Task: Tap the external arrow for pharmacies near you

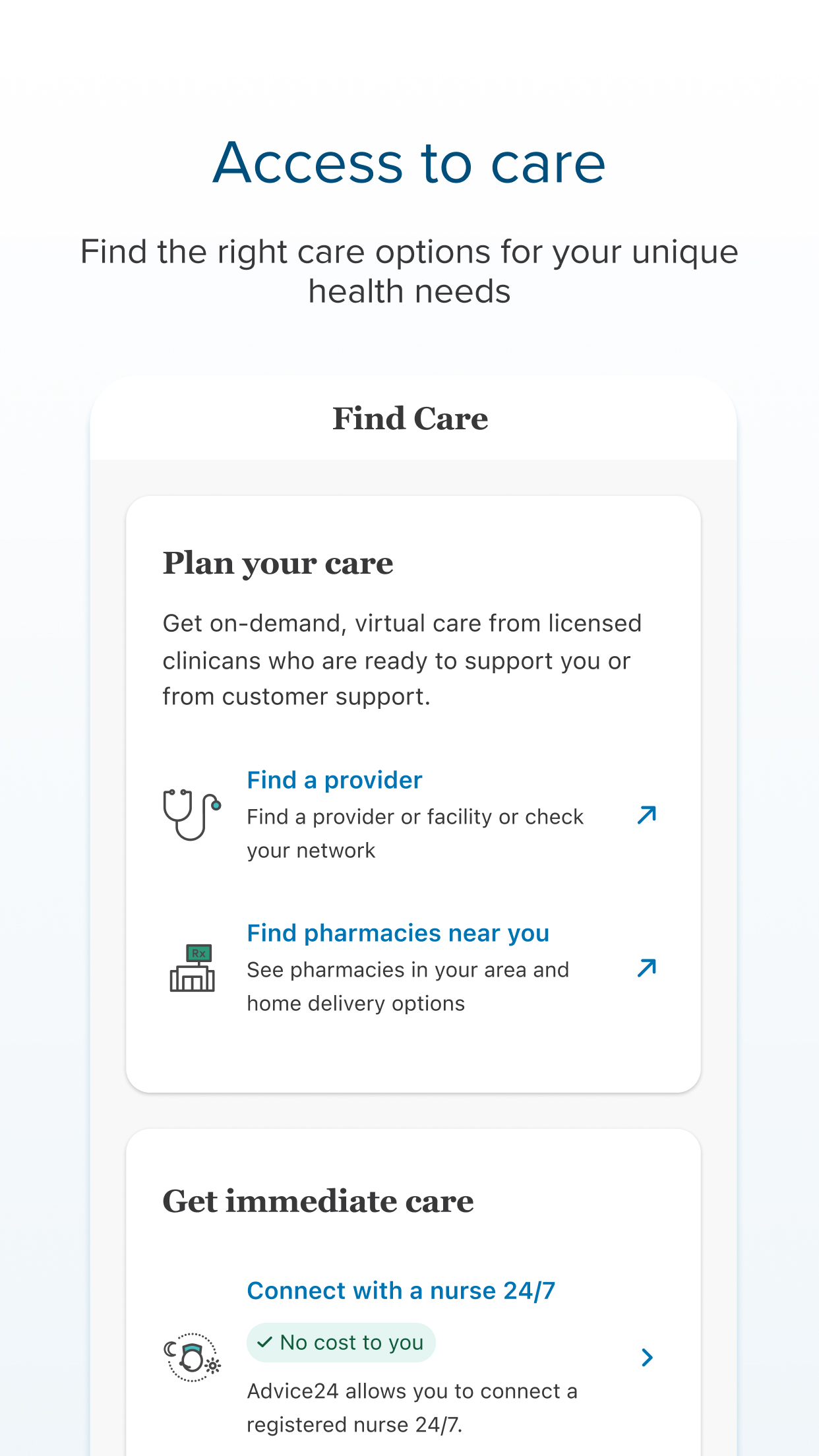Action: (647, 968)
